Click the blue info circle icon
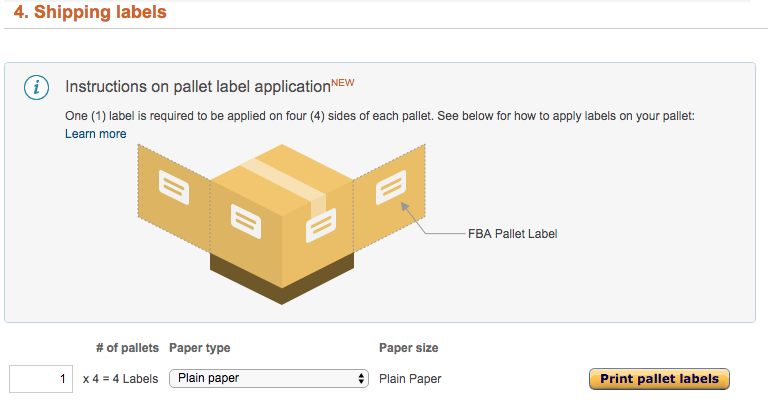Image resolution: width=768 pixels, height=419 pixels. 36,88
